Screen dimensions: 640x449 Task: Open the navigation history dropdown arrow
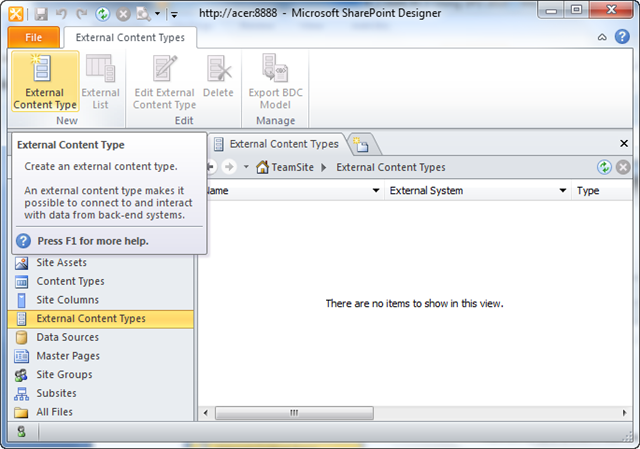click(246, 167)
